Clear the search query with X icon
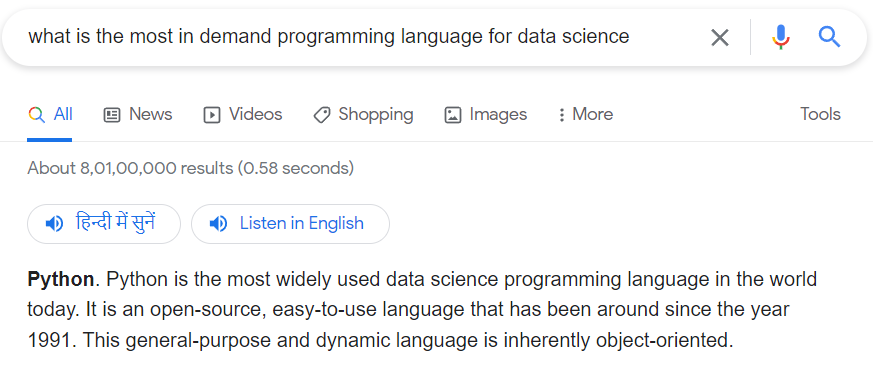Image resolution: width=873 pixels, height=376 pixels. (719, 37)
